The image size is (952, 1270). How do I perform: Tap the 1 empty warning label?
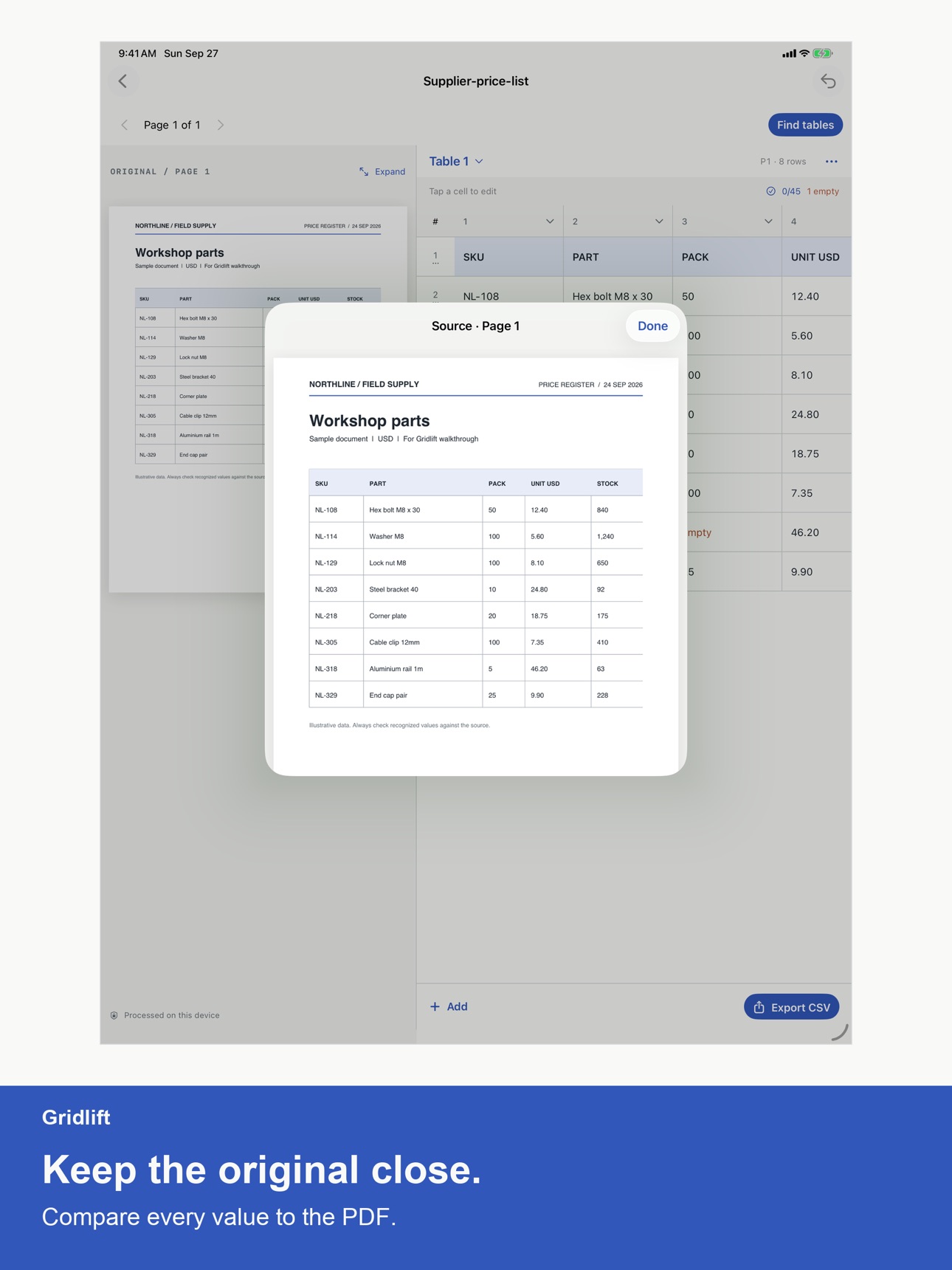823,191
